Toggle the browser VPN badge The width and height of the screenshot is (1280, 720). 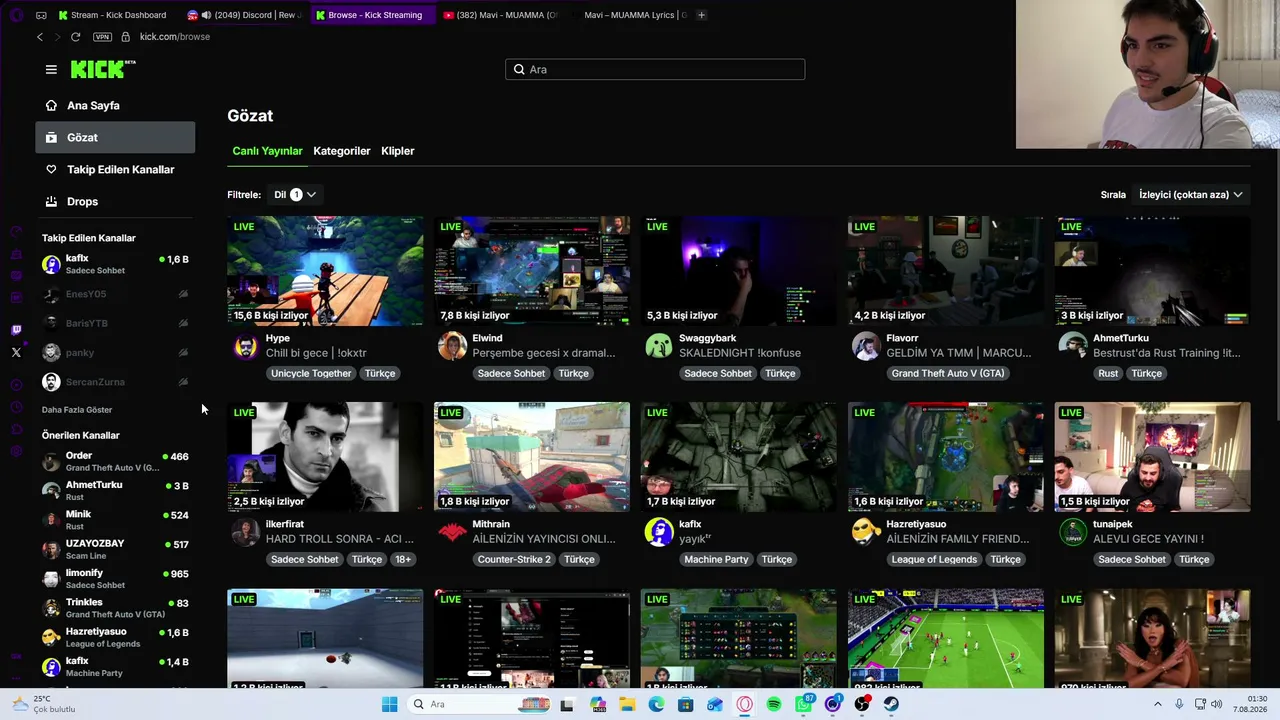[x=102, y=37]
